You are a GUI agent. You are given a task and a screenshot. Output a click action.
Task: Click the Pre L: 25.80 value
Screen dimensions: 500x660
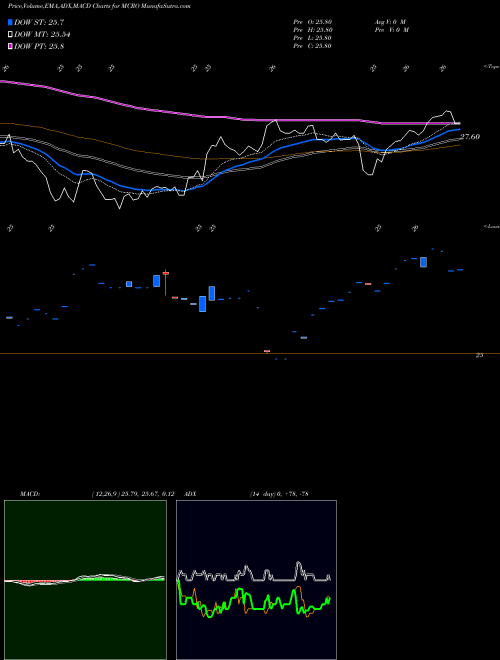click(313, 38)
